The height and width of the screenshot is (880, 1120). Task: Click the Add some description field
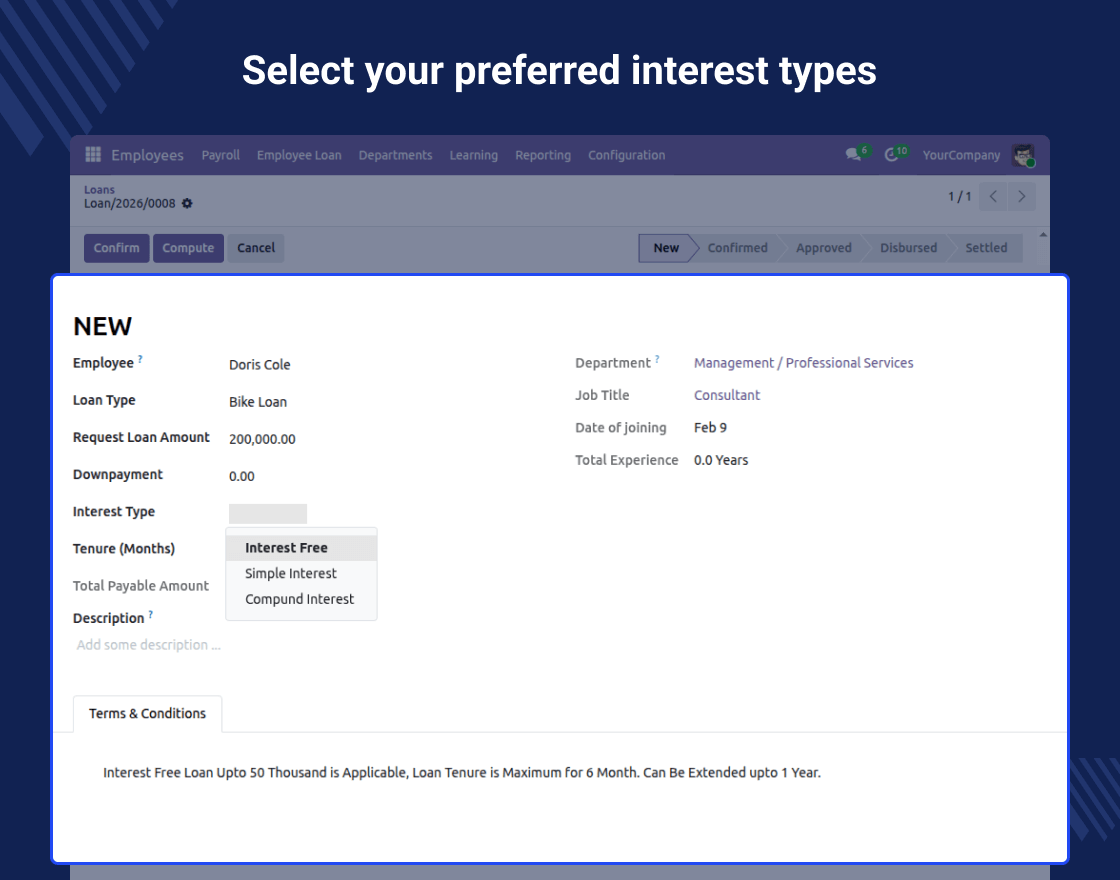click(x=149, y=645)
